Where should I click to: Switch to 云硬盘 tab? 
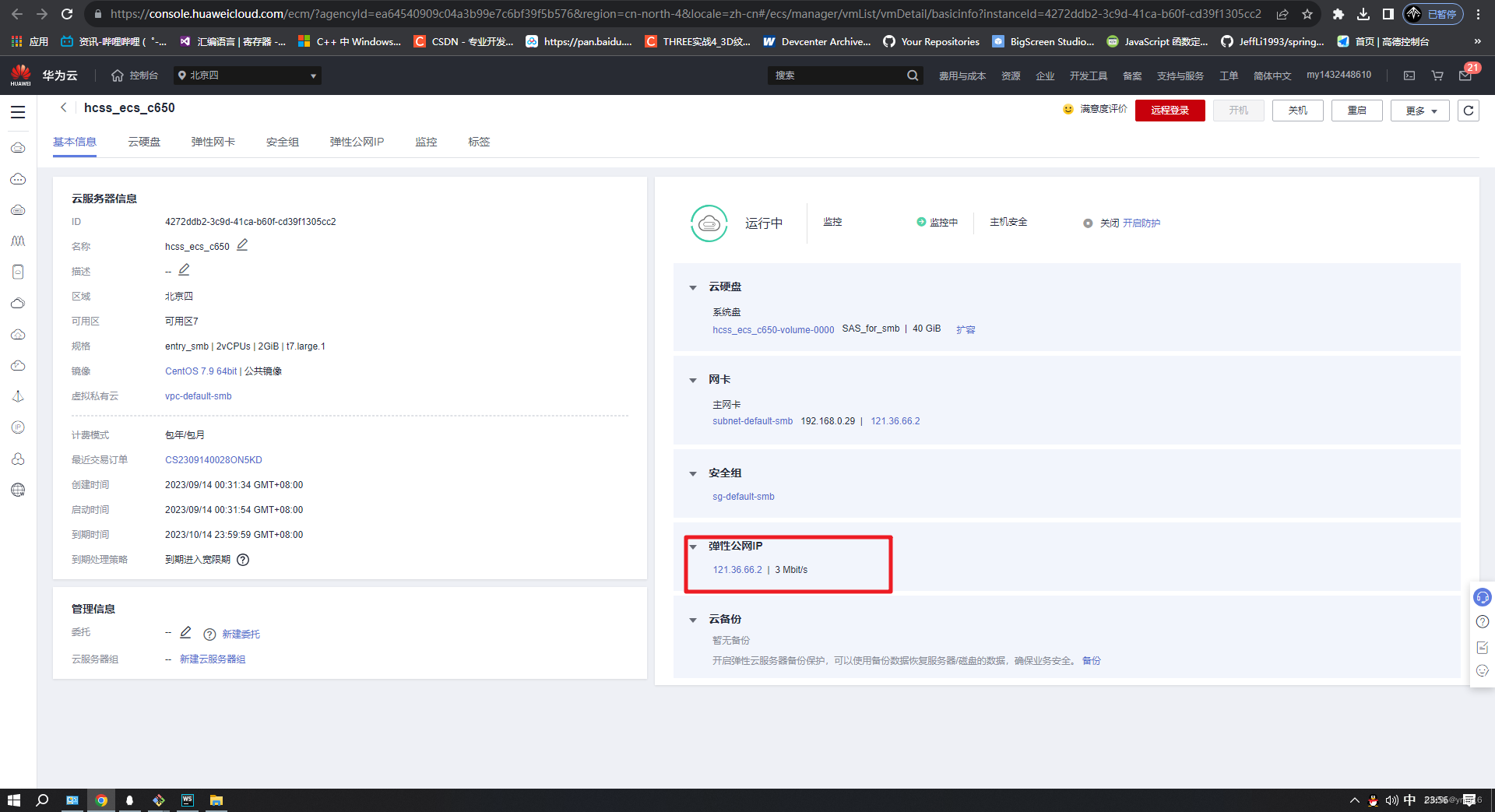pyautogui.click(x=144, y=142)
